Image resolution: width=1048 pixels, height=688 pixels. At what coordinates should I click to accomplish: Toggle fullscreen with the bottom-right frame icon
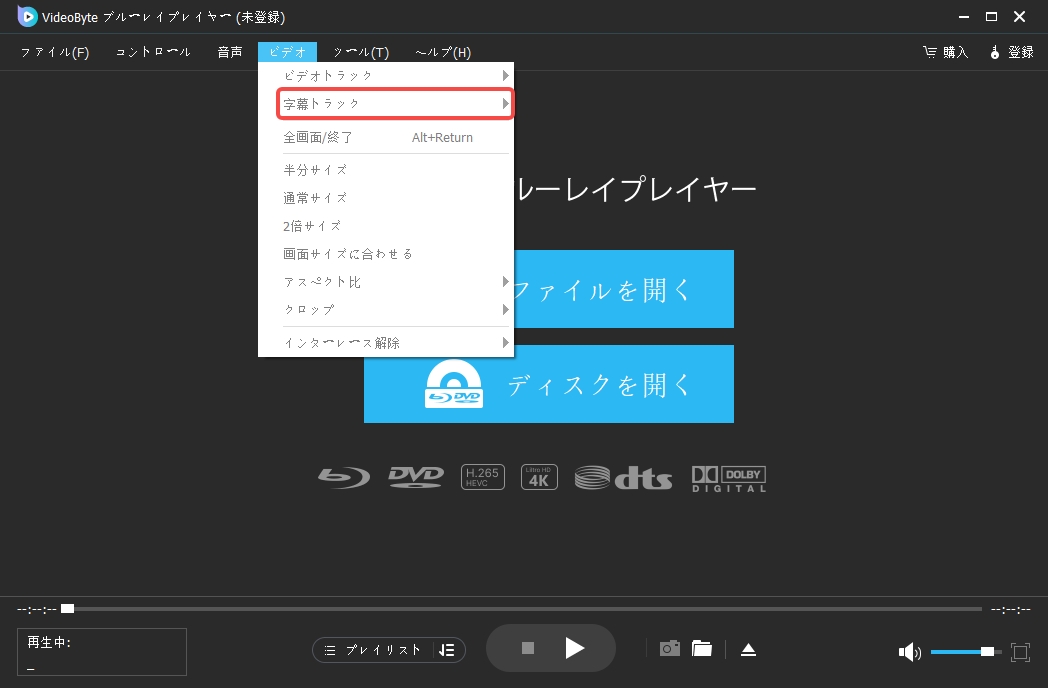click(1021, 652)
